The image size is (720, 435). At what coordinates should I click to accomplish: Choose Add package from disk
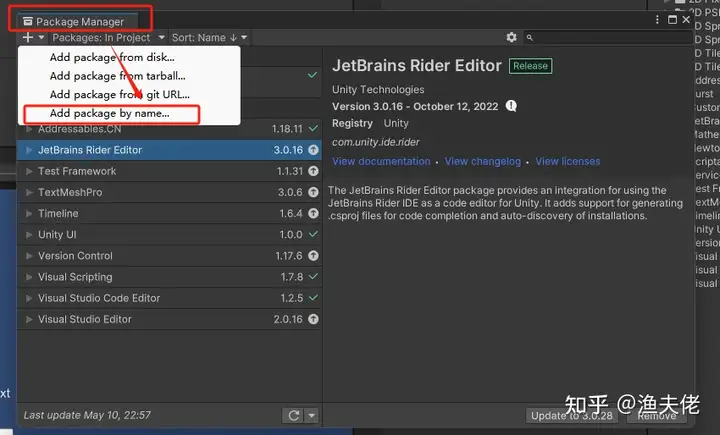point(129,57)
